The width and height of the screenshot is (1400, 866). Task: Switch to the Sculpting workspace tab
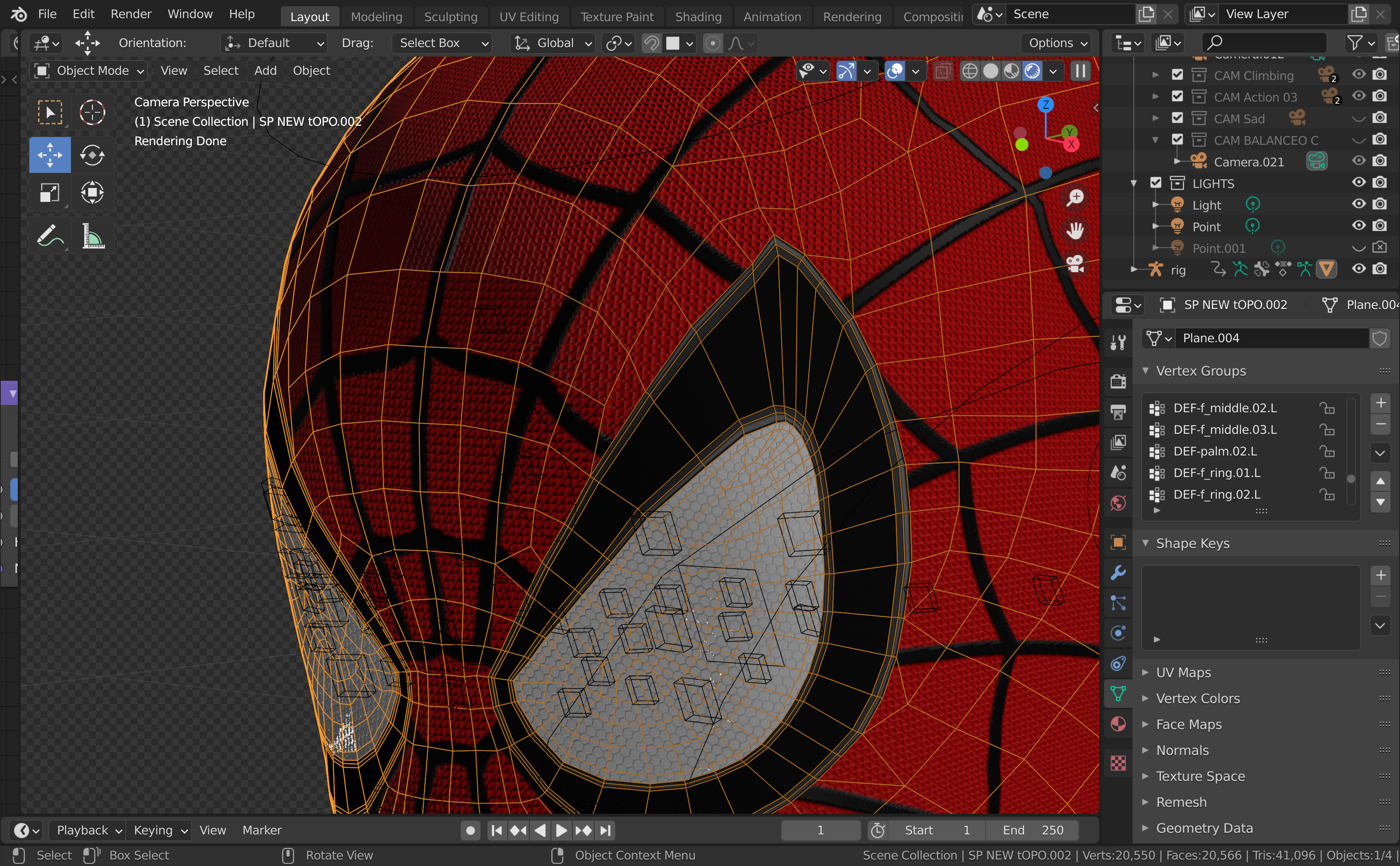(450, 16)
